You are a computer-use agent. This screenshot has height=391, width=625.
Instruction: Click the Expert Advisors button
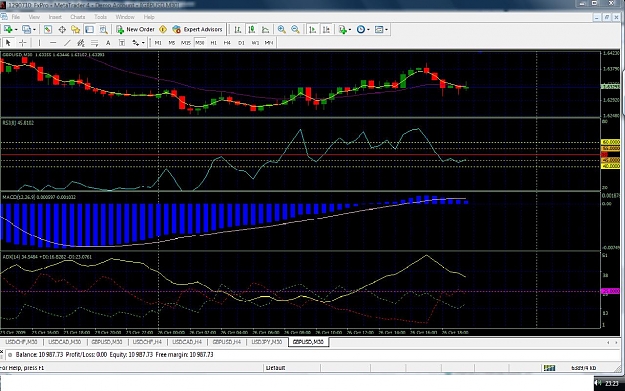[x=198, y=29]
